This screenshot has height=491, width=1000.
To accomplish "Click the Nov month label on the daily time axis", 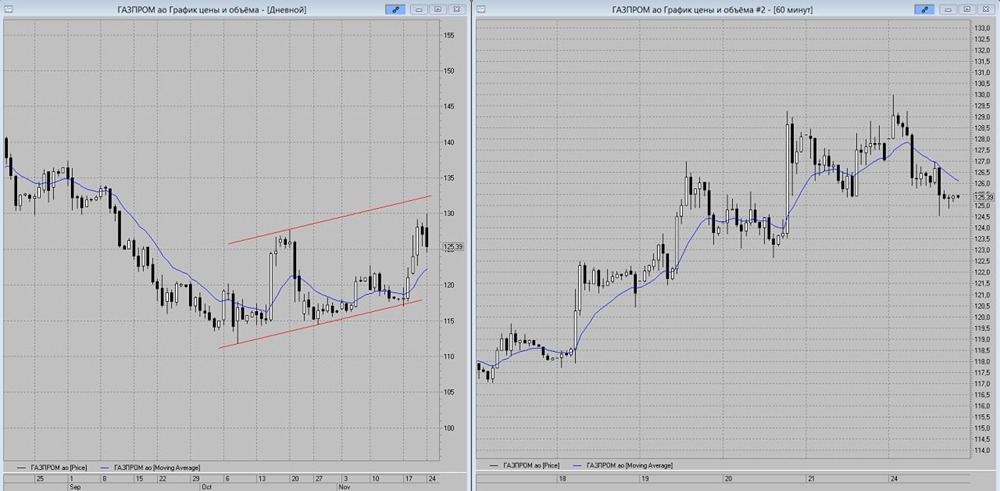I will [x=346, y=485].
